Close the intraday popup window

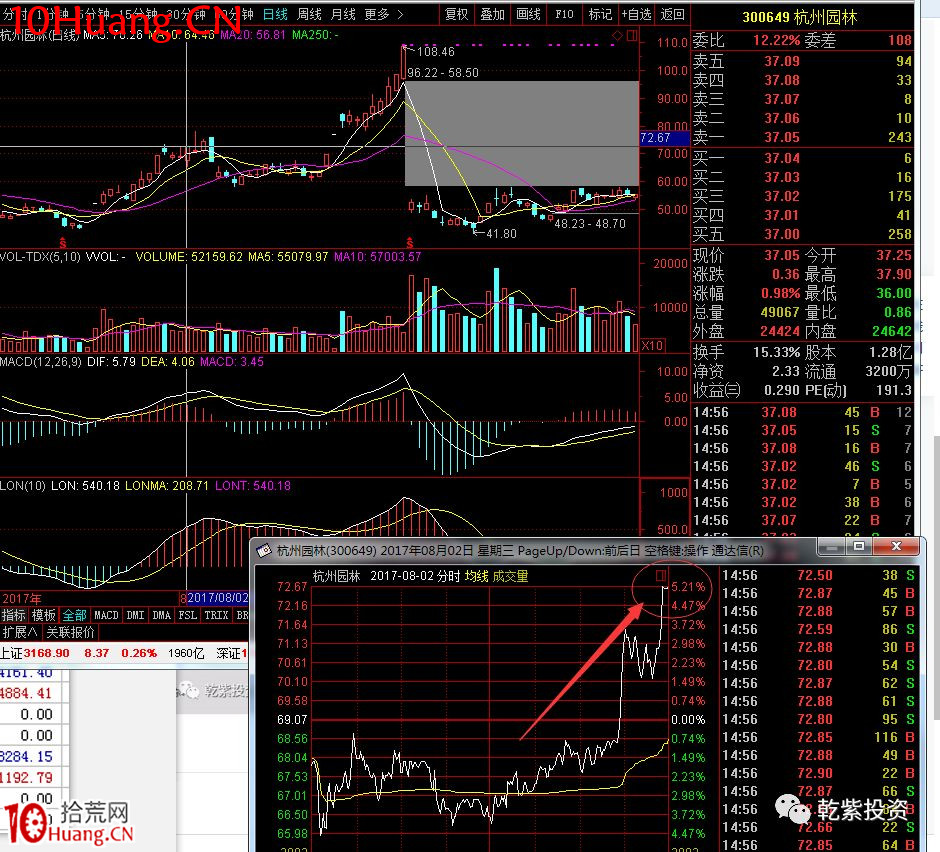pos(896,546)
